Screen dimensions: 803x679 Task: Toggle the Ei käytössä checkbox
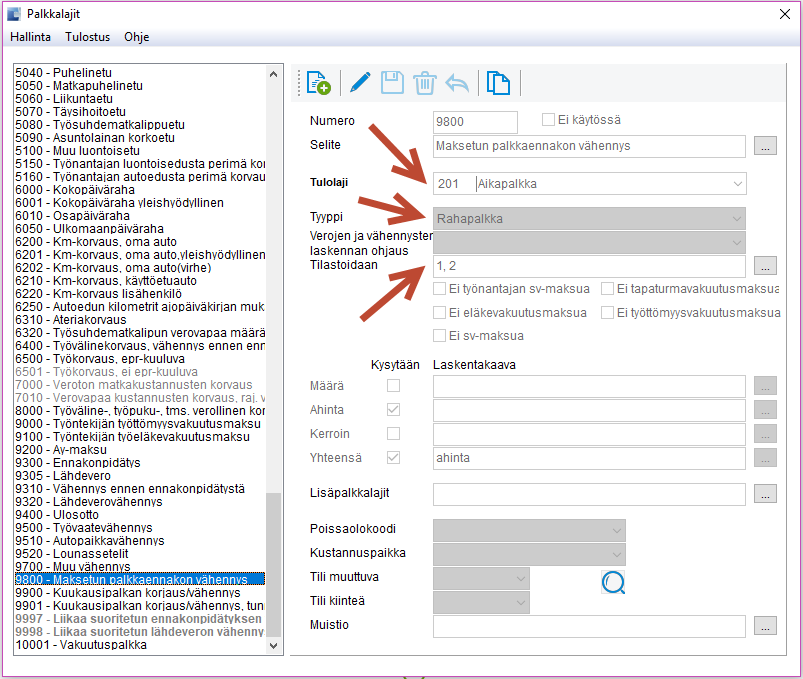tap(548, 119)
